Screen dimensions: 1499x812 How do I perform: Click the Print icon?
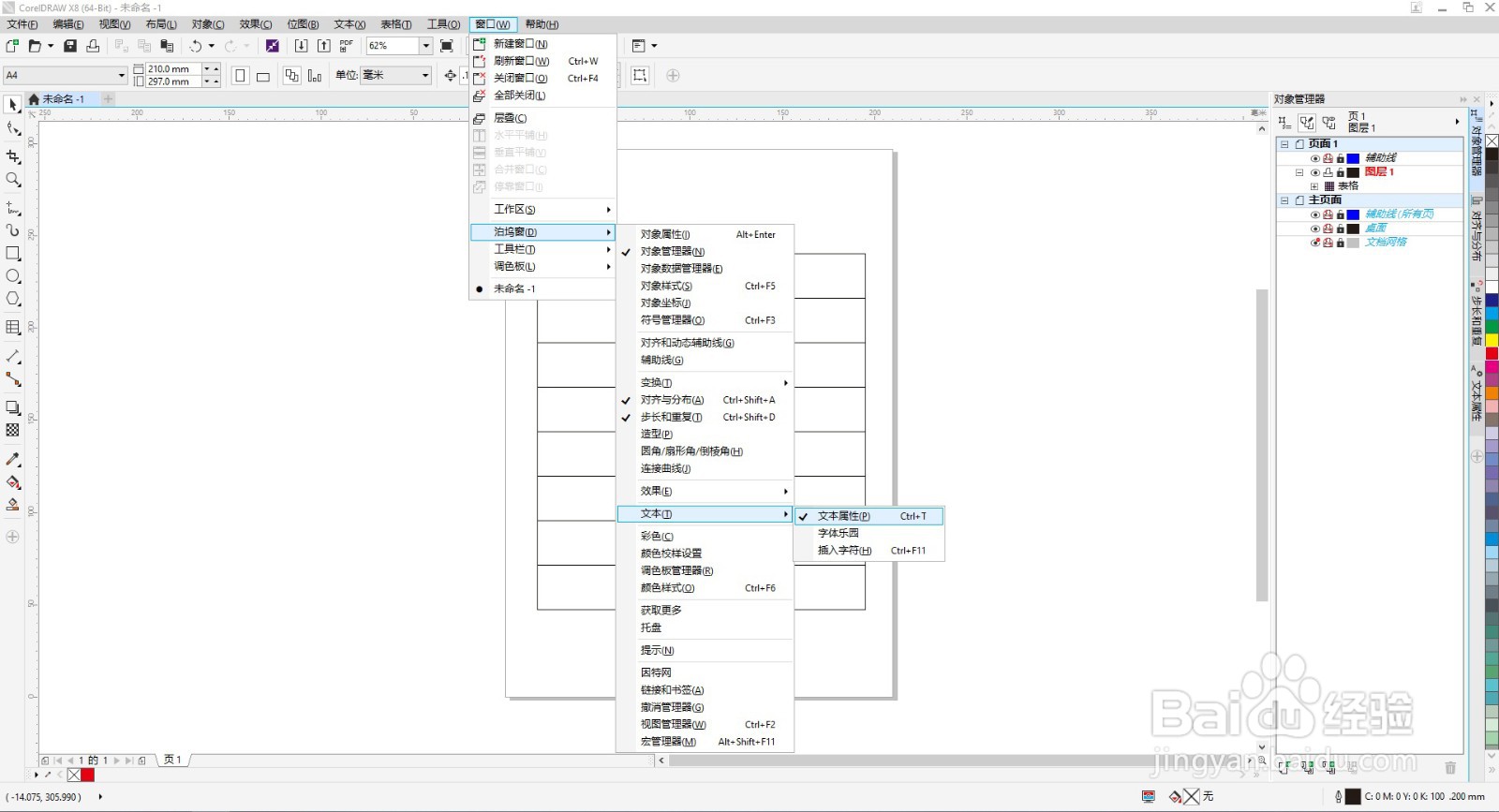tap(93, 45)
